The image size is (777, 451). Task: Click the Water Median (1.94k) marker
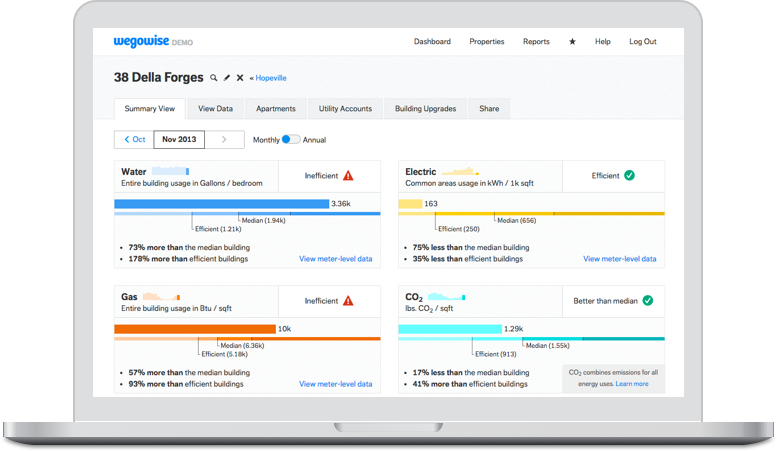pos(263,221)
